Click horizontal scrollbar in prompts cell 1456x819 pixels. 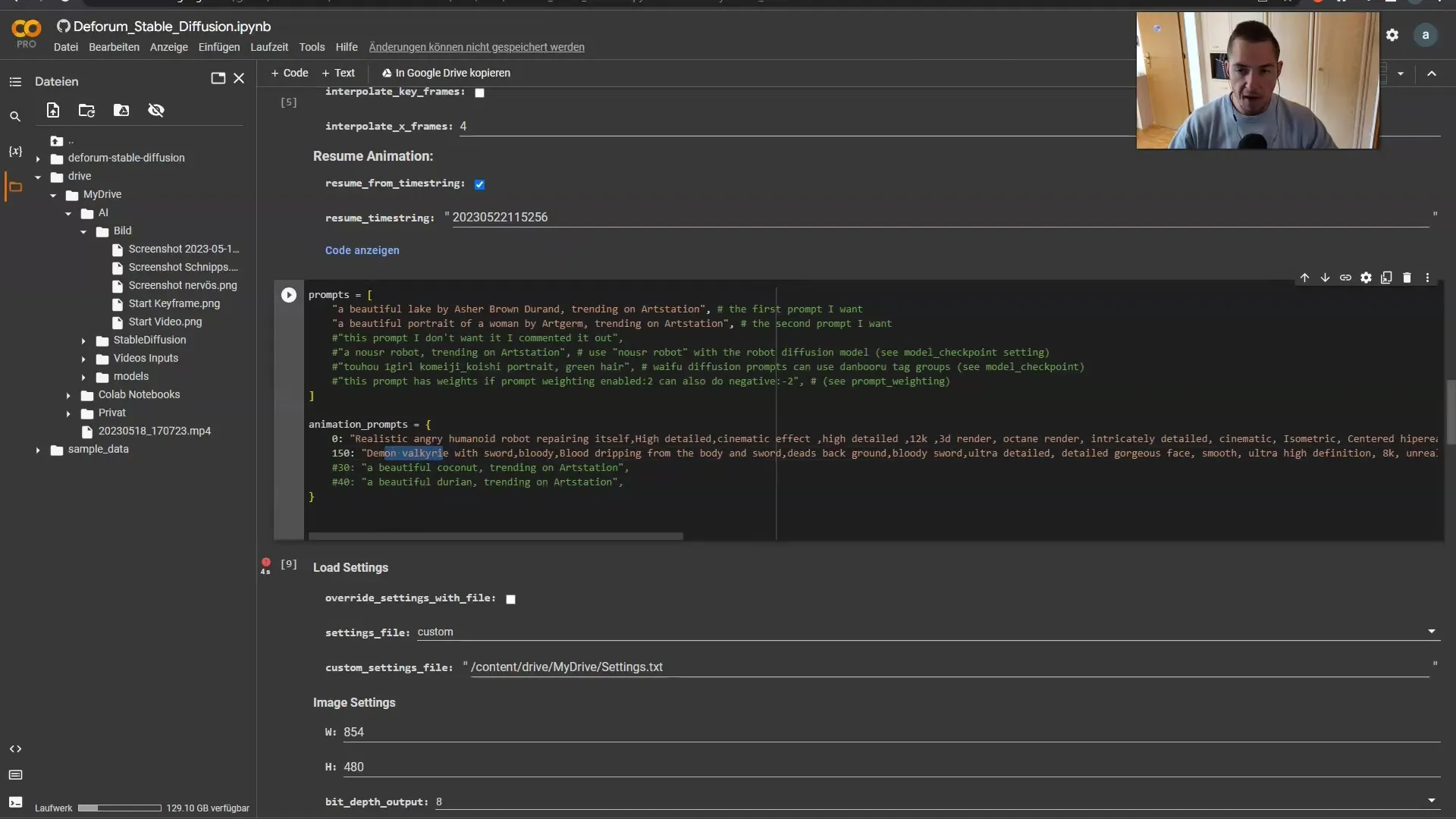click(x=496, y=535)
